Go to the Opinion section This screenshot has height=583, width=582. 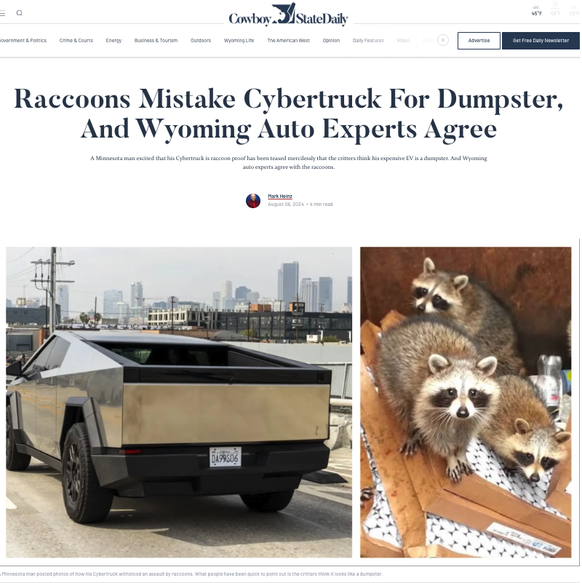pos(331,41)
